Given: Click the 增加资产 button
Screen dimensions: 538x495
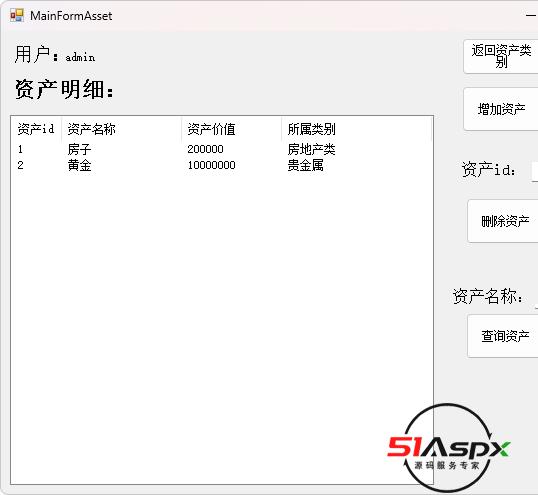Looking at the screenshot, I should [501, 109].
